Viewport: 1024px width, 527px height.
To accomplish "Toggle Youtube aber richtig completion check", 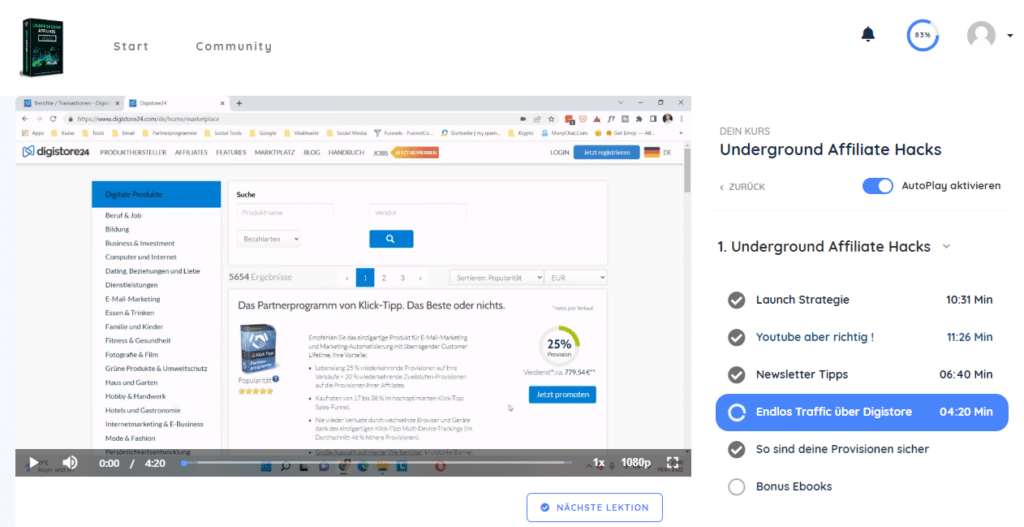I will pyautogui.click(x=736, y=337).
